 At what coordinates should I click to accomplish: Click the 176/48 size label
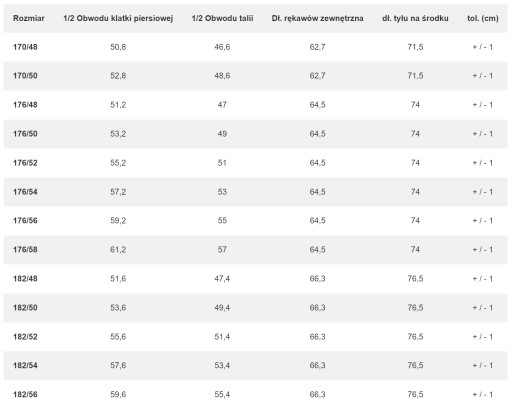(25, 105)
